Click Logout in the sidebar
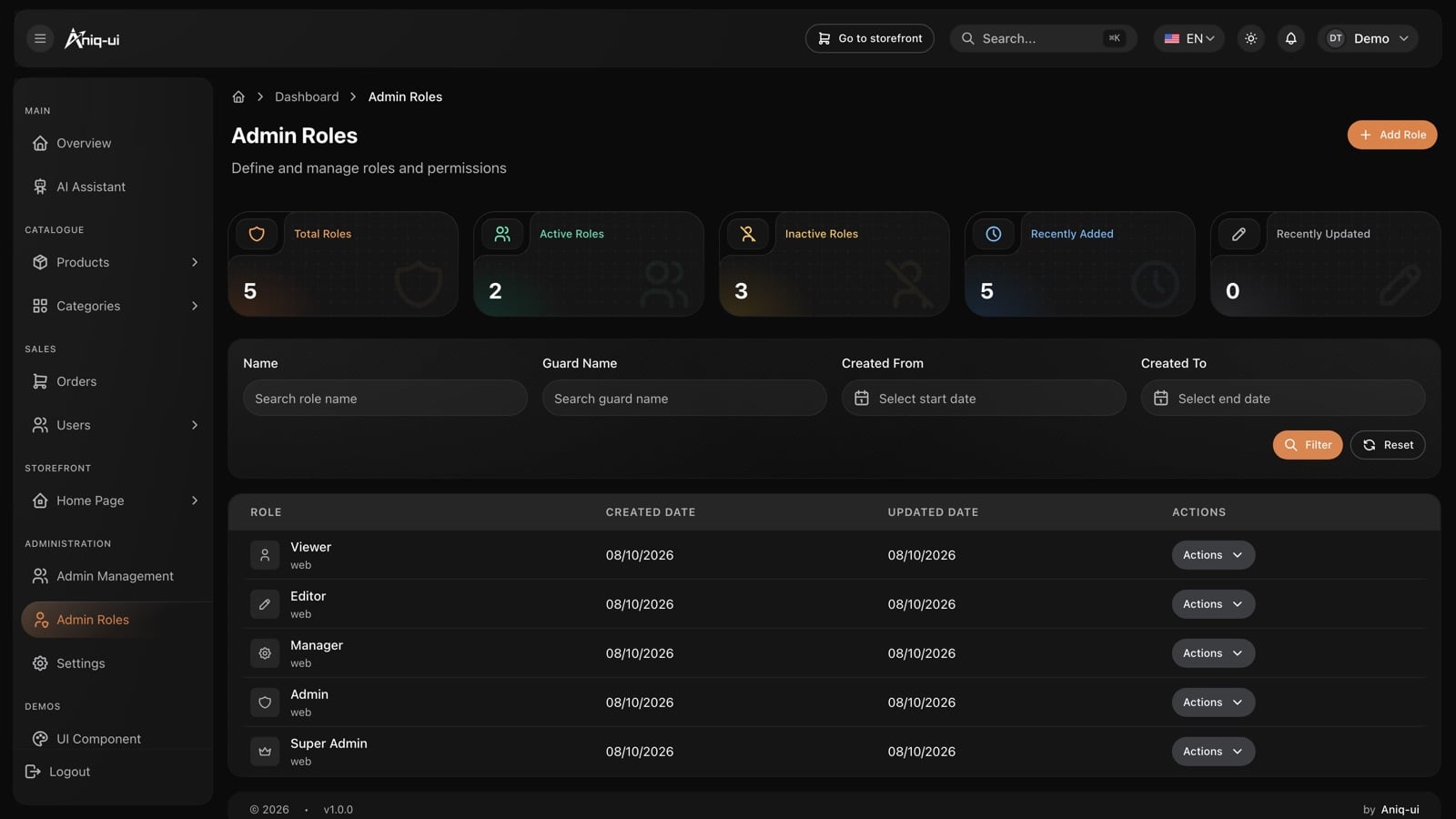 [57, 772]
